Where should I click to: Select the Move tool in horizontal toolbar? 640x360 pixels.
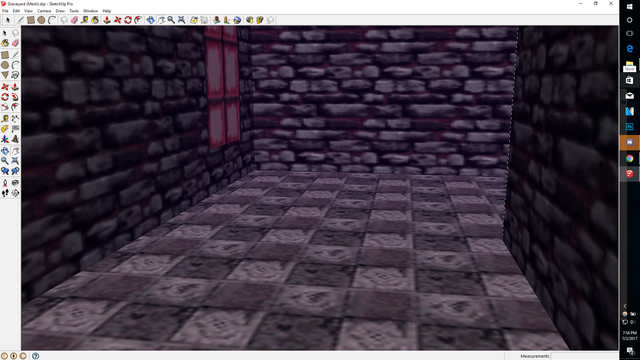pos(118,20)
